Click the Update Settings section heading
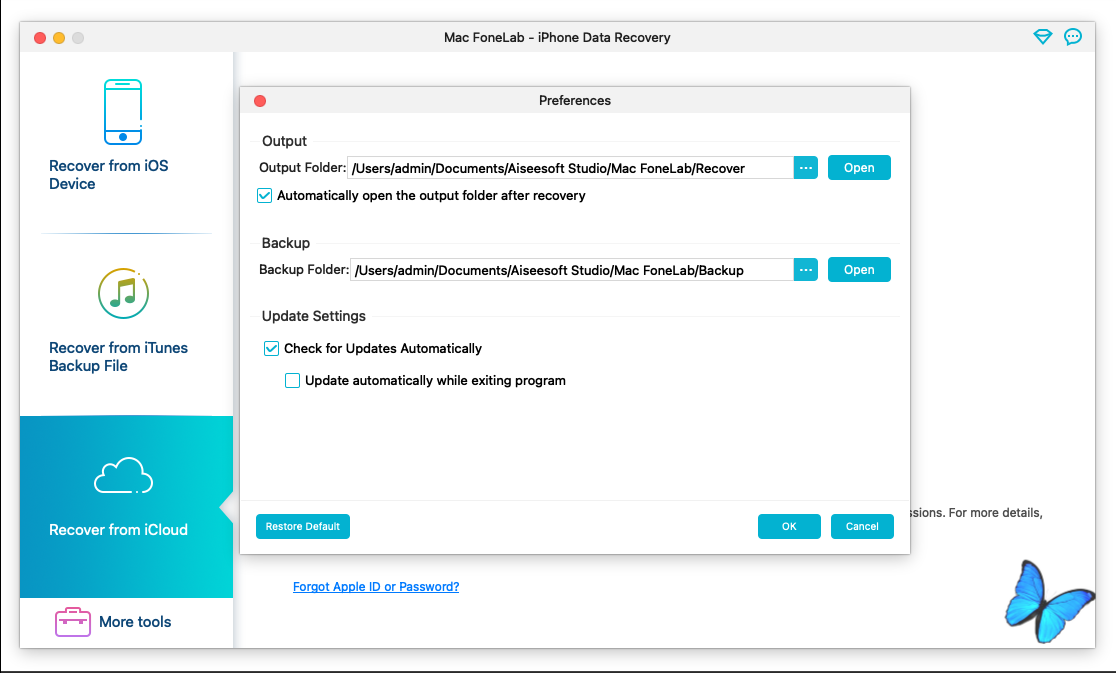 tap(314, 316)
